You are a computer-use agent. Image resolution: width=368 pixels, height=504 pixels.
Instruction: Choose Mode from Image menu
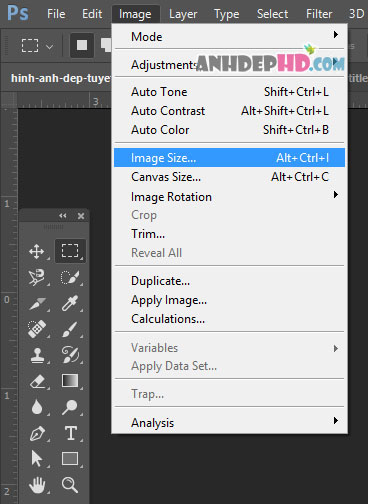[x=229, y=37]
